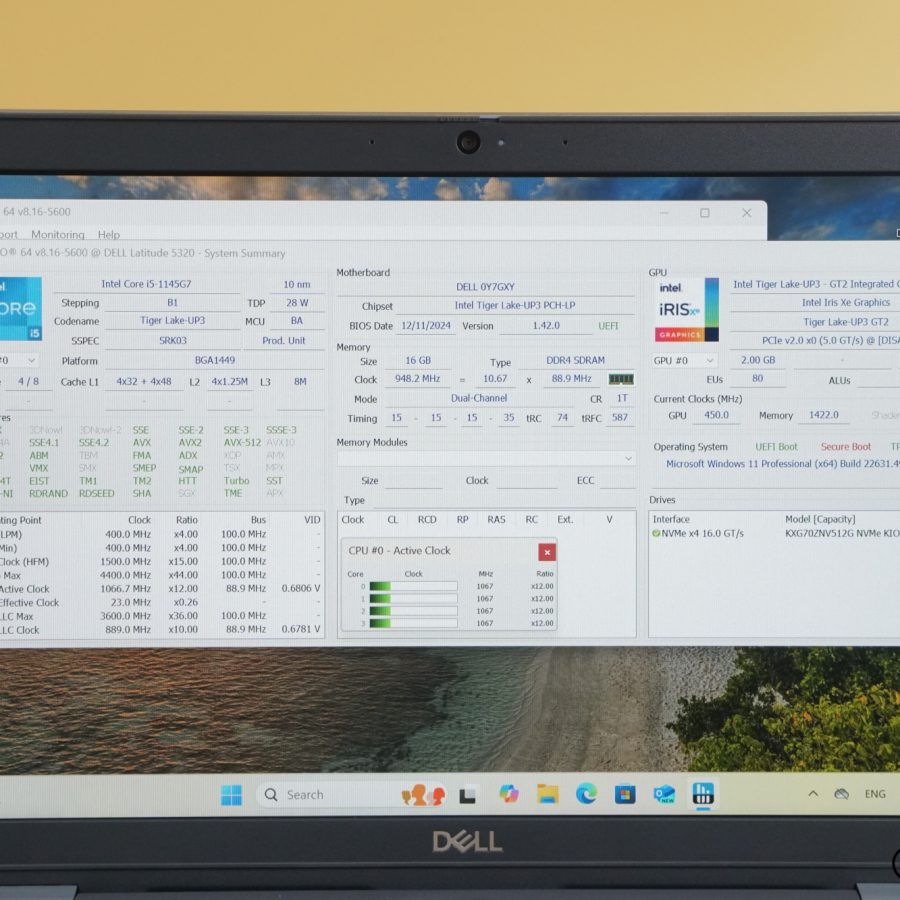Click the 10 nm process value

click(x=297, y=284)
